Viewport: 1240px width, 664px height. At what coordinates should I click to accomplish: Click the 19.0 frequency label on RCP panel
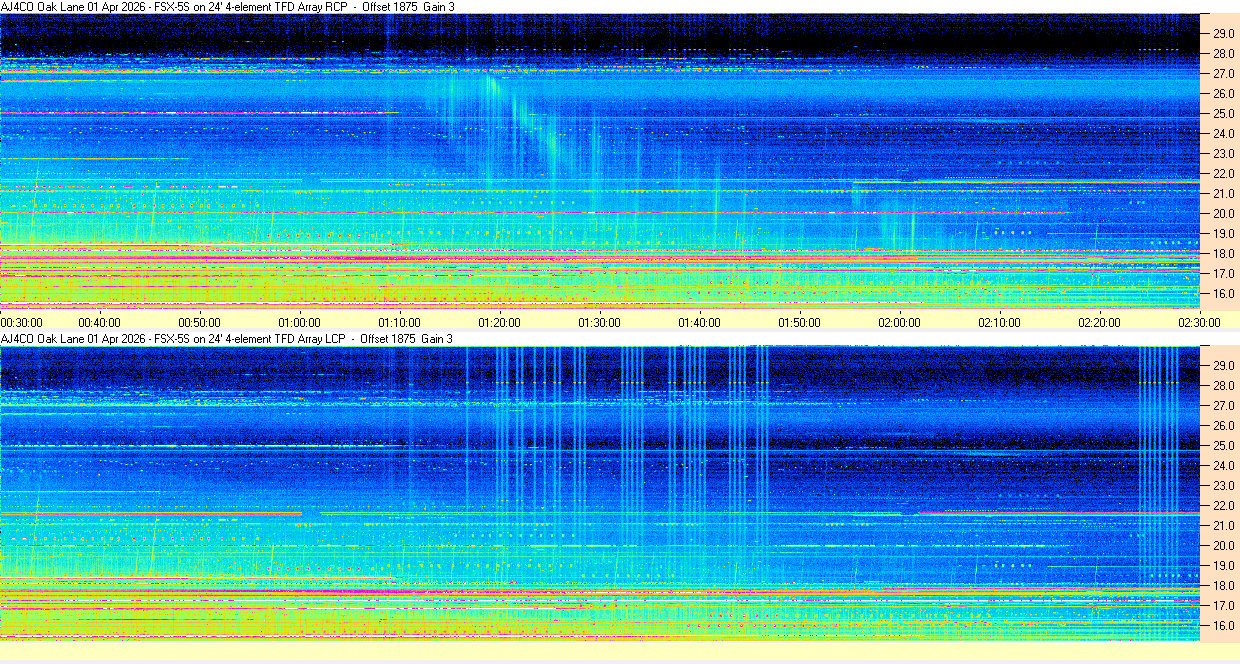(1223, 233)
